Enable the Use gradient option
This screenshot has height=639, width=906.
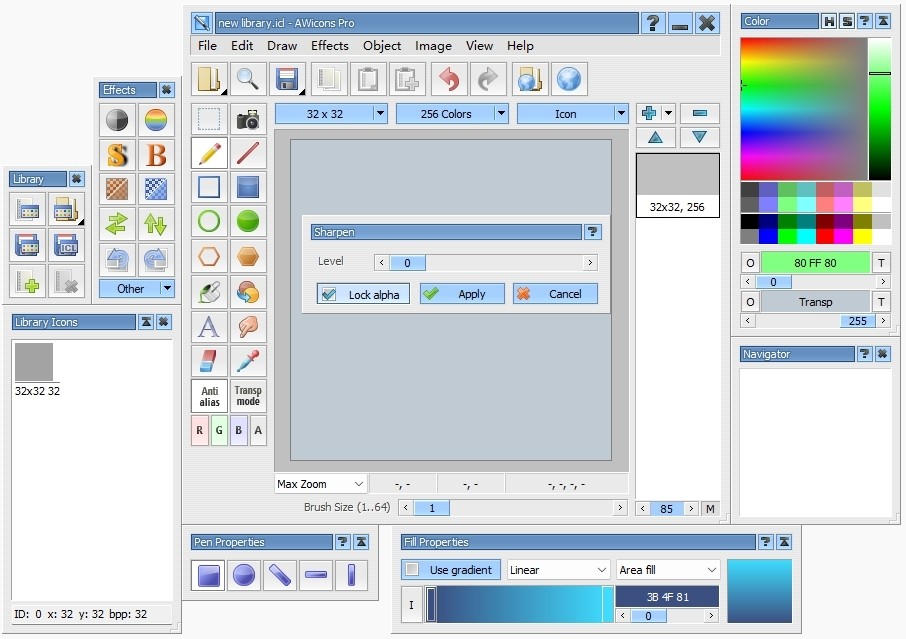(x=450, y=569)
